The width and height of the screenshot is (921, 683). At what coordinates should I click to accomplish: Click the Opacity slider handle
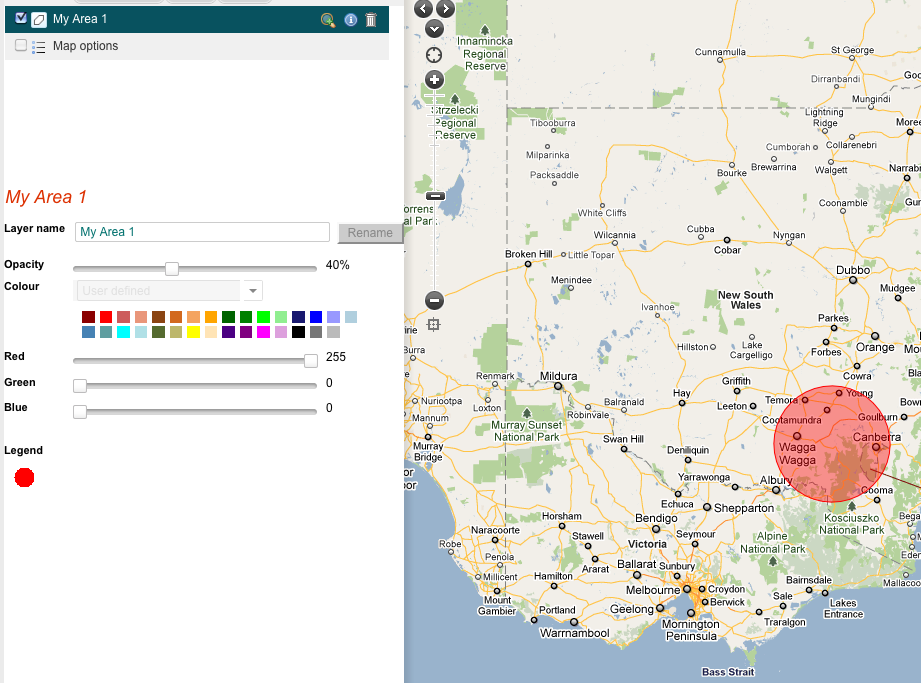[172, 268]
